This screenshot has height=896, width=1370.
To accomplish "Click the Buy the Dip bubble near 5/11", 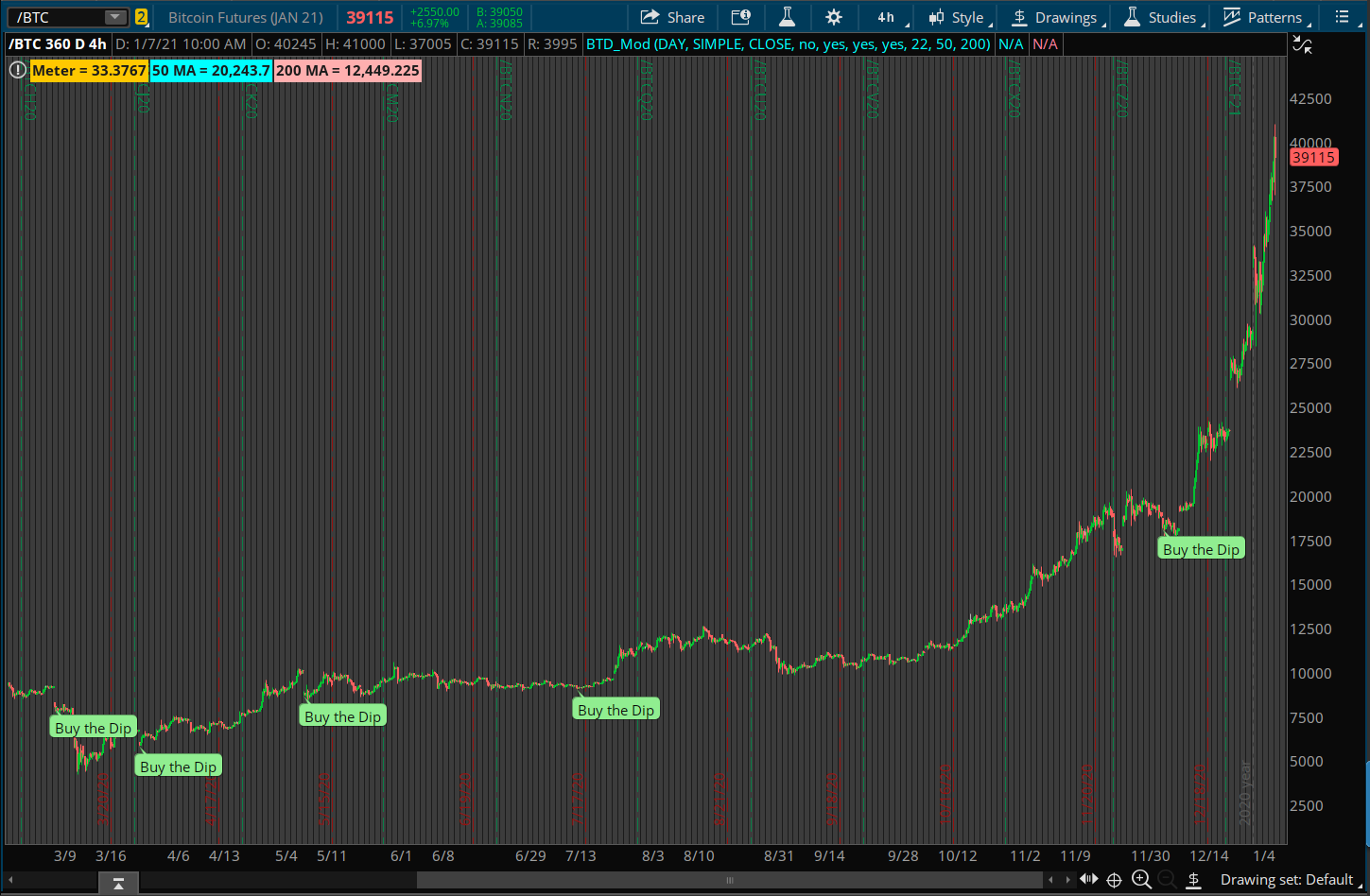I will [342, 716].
